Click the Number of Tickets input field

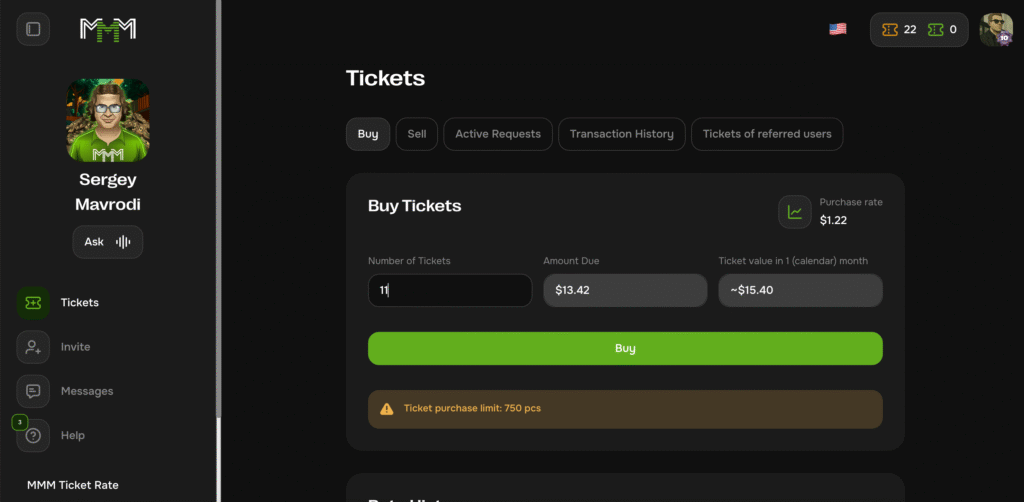pos(450,291)
